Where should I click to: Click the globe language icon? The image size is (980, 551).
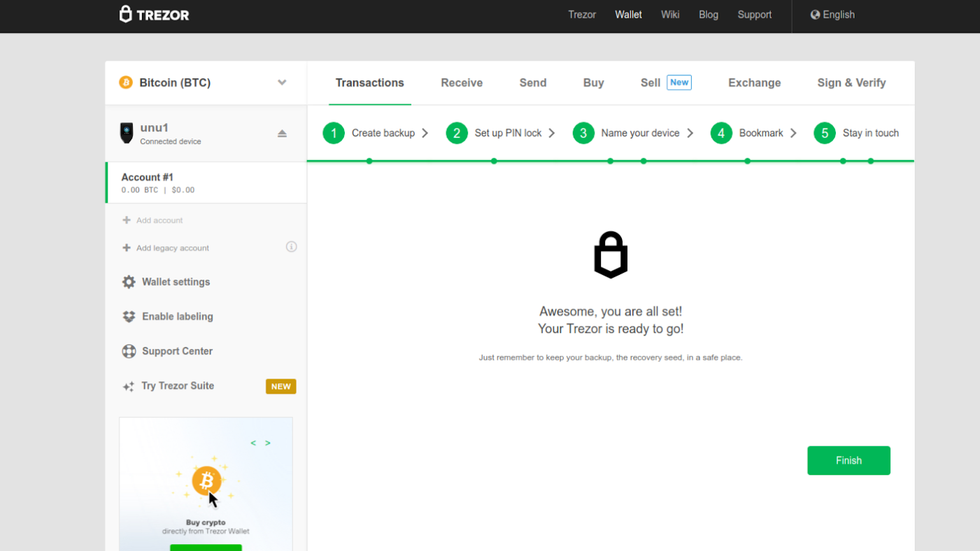pos(815,15)
